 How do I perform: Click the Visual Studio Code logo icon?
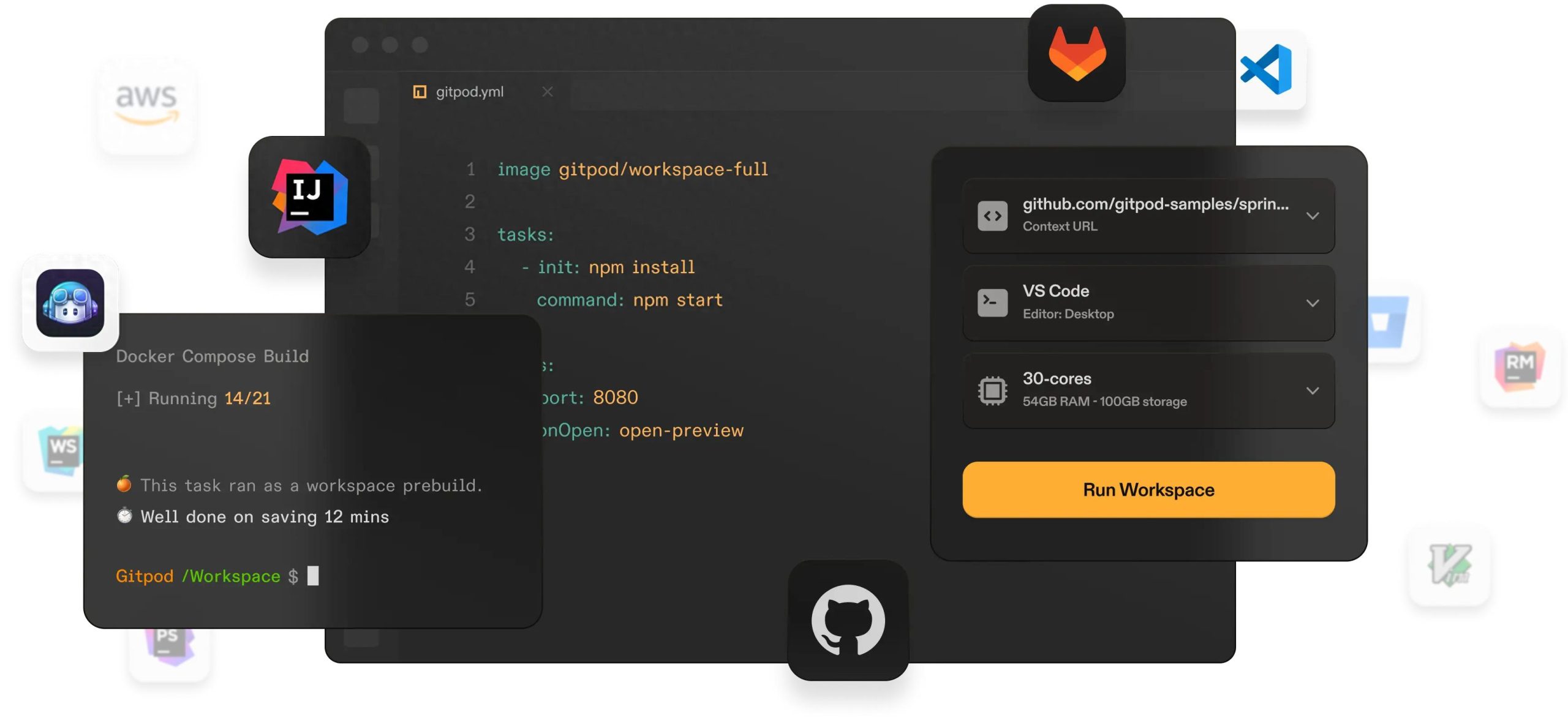tap(1267, 69)
